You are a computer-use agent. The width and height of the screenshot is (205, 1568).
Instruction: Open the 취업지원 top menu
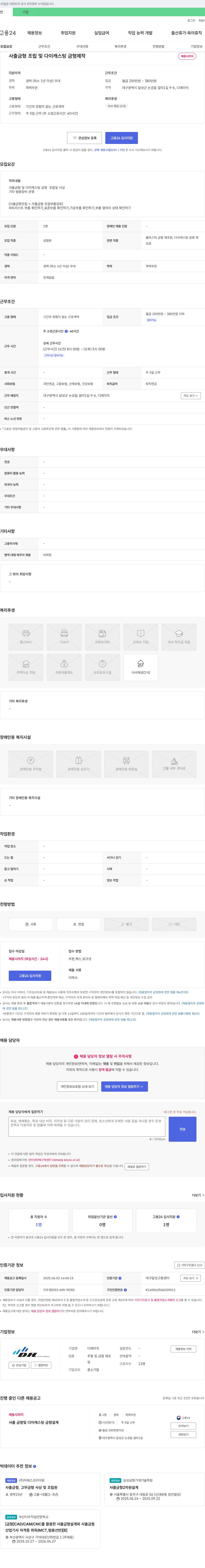click(x=68, y=33)
